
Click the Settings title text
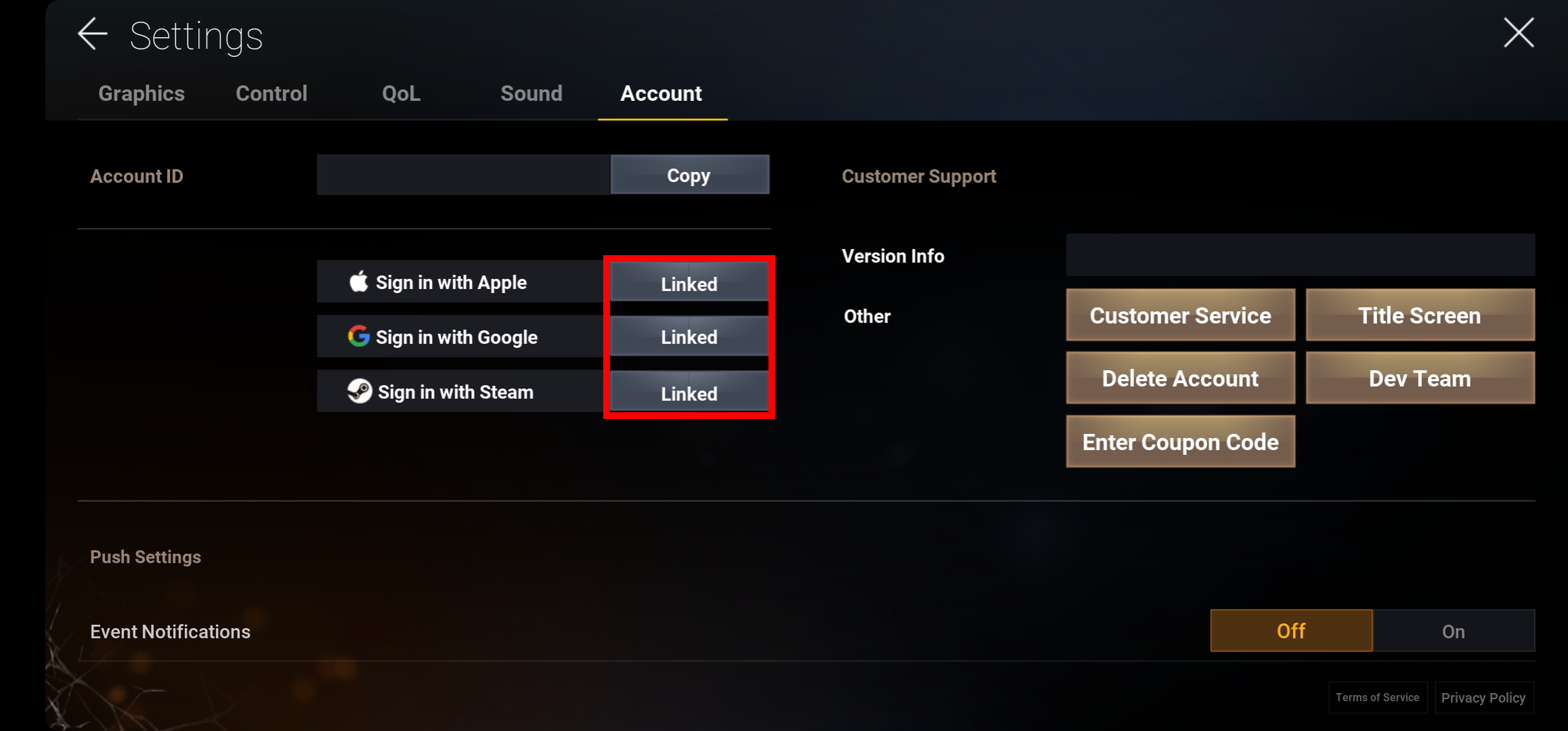[x=196, y=36]
